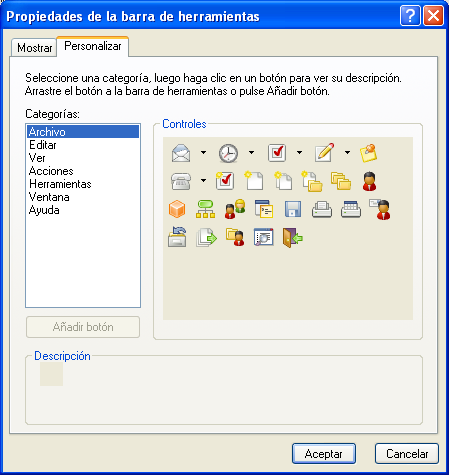The height and width of the screenshot is (475, 449).
Task: Select the stacked yellow folders icon
Action: click(341, 181)
